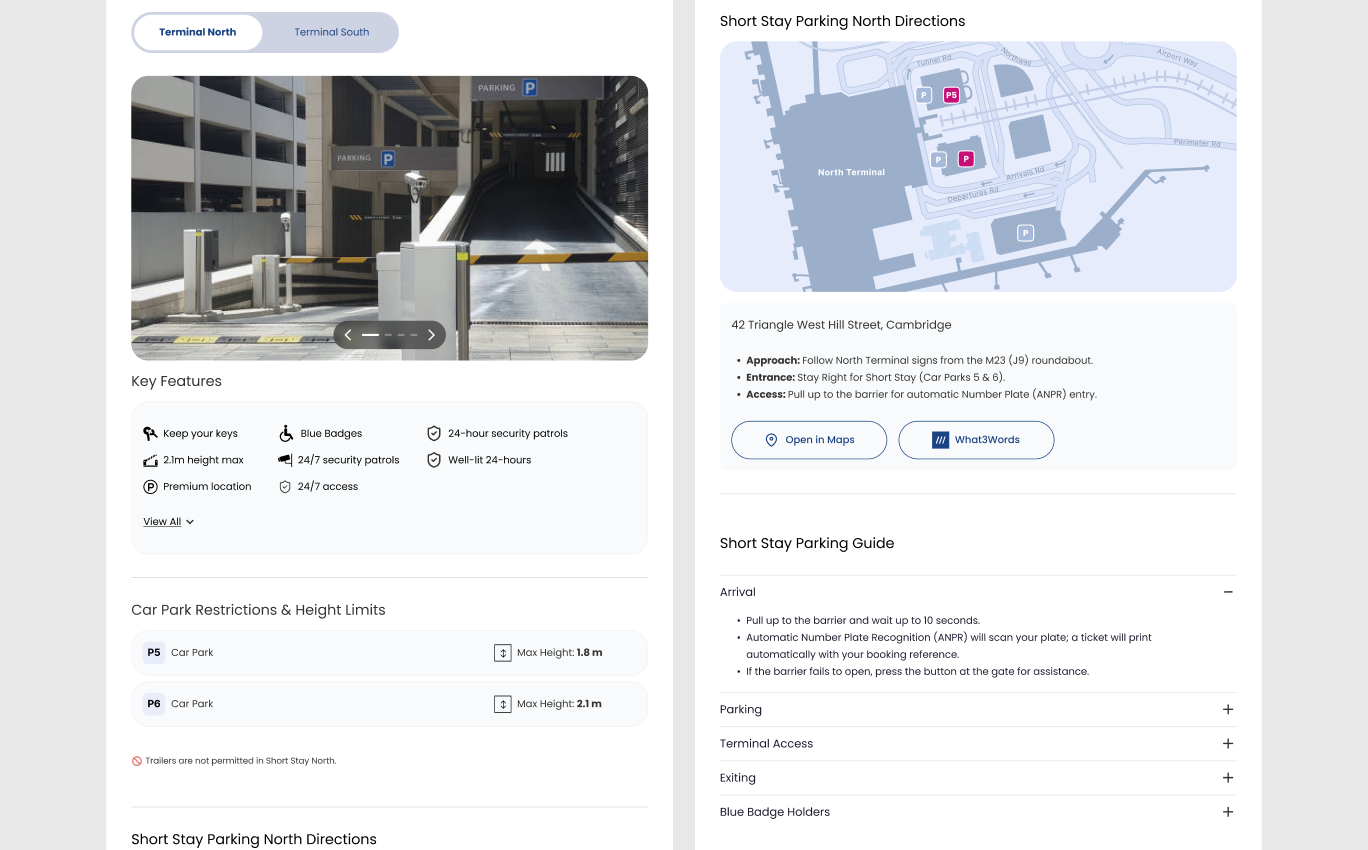This screenshot has width=1368, height=850.
Task: Click the Blue Badges wheelchair icon
Action: (286, 433)
